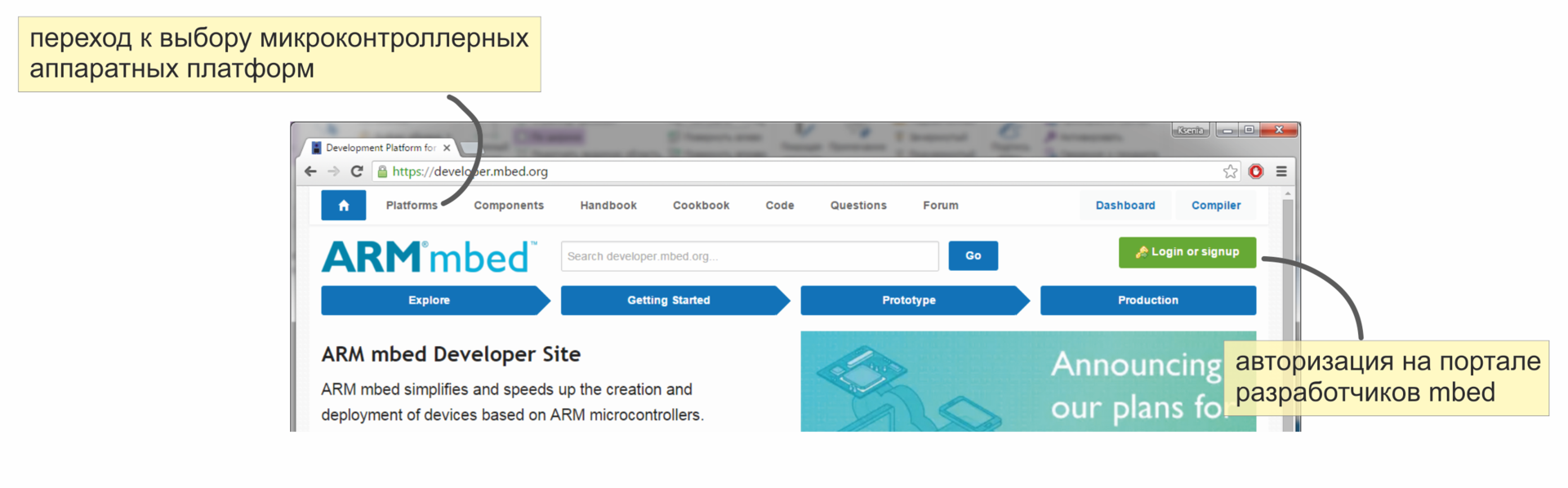Image resolution: width=1568 pixels, height=488 pixels.
Task: Open the Handbook menu item
Action: point(608,206)
